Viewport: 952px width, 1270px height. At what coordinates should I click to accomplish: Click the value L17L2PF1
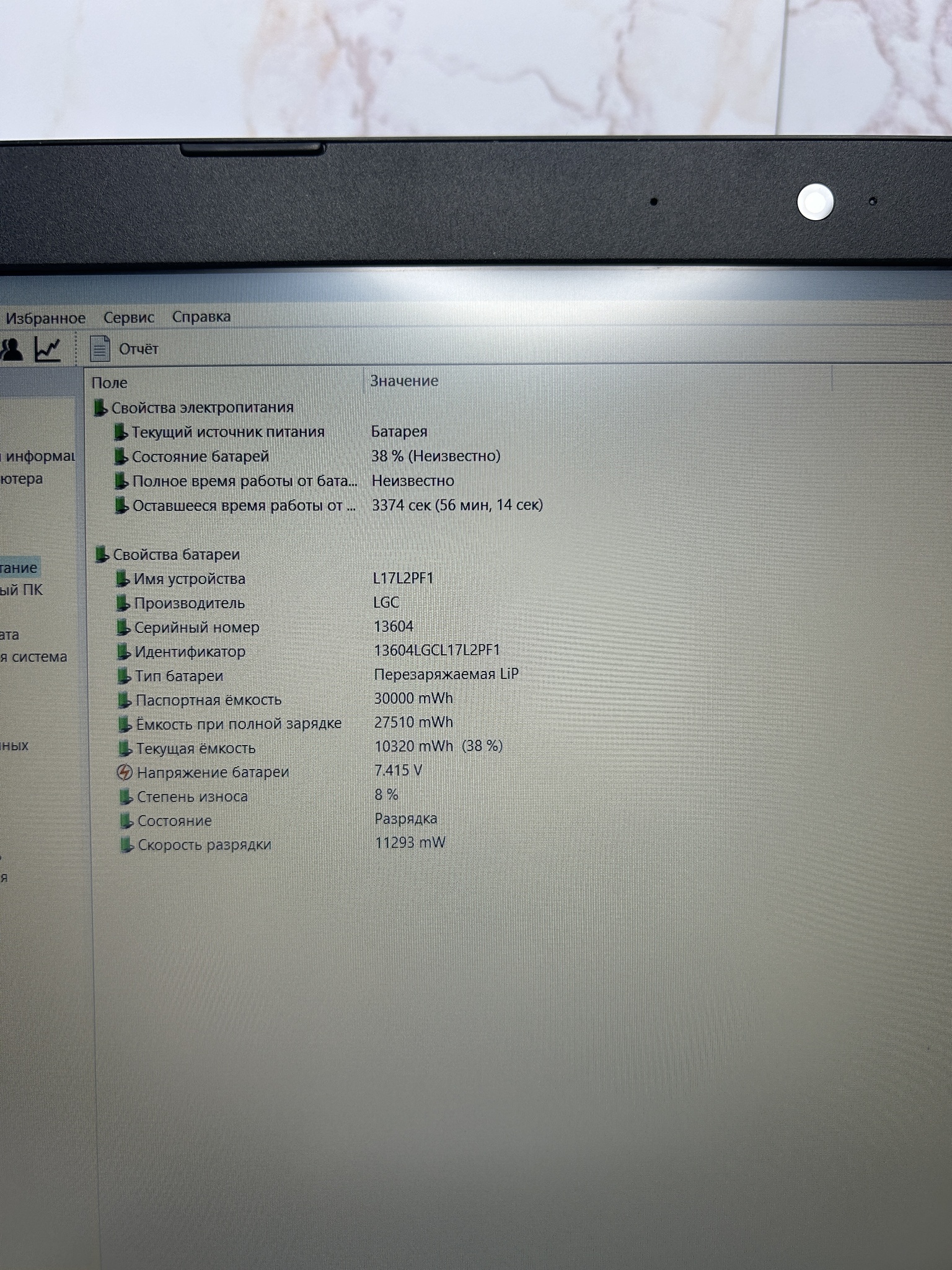(x=403, y=578)
